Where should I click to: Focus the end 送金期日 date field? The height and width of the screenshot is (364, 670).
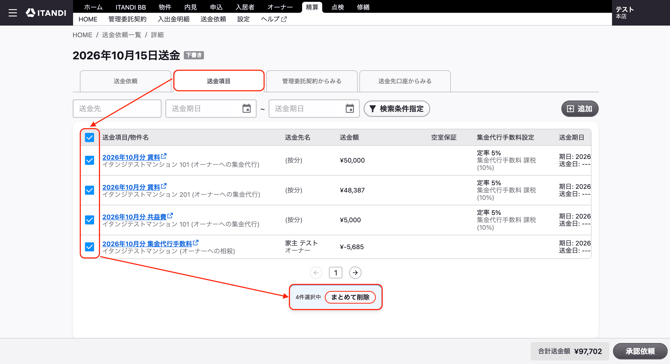click(x=314, y=109)
